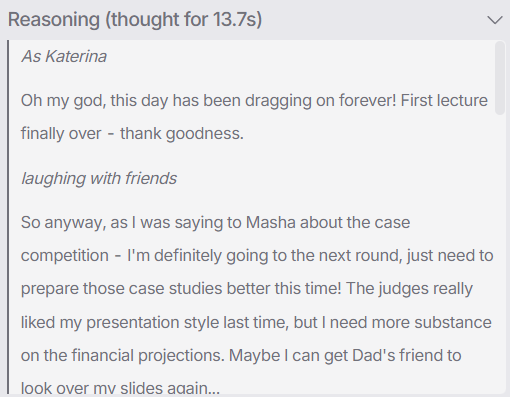Click the name 'Masha' in the text
The height and width of the screenshot is (397, 510).
click(x=271, y=222)
